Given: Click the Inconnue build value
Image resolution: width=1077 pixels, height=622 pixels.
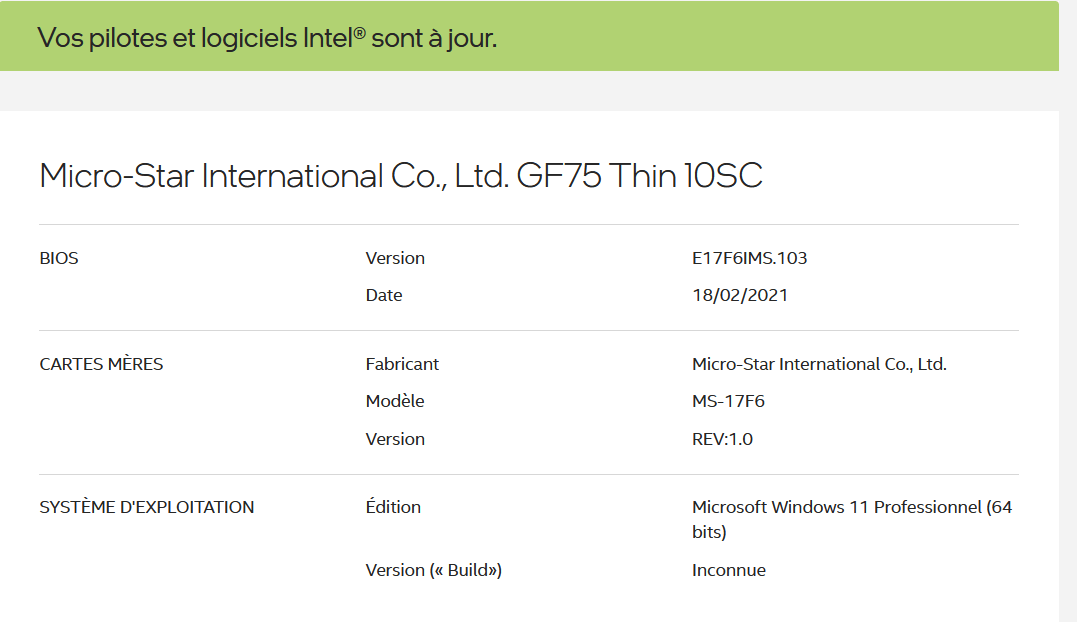Looking at the screenshot, I should tap(729, 570).
